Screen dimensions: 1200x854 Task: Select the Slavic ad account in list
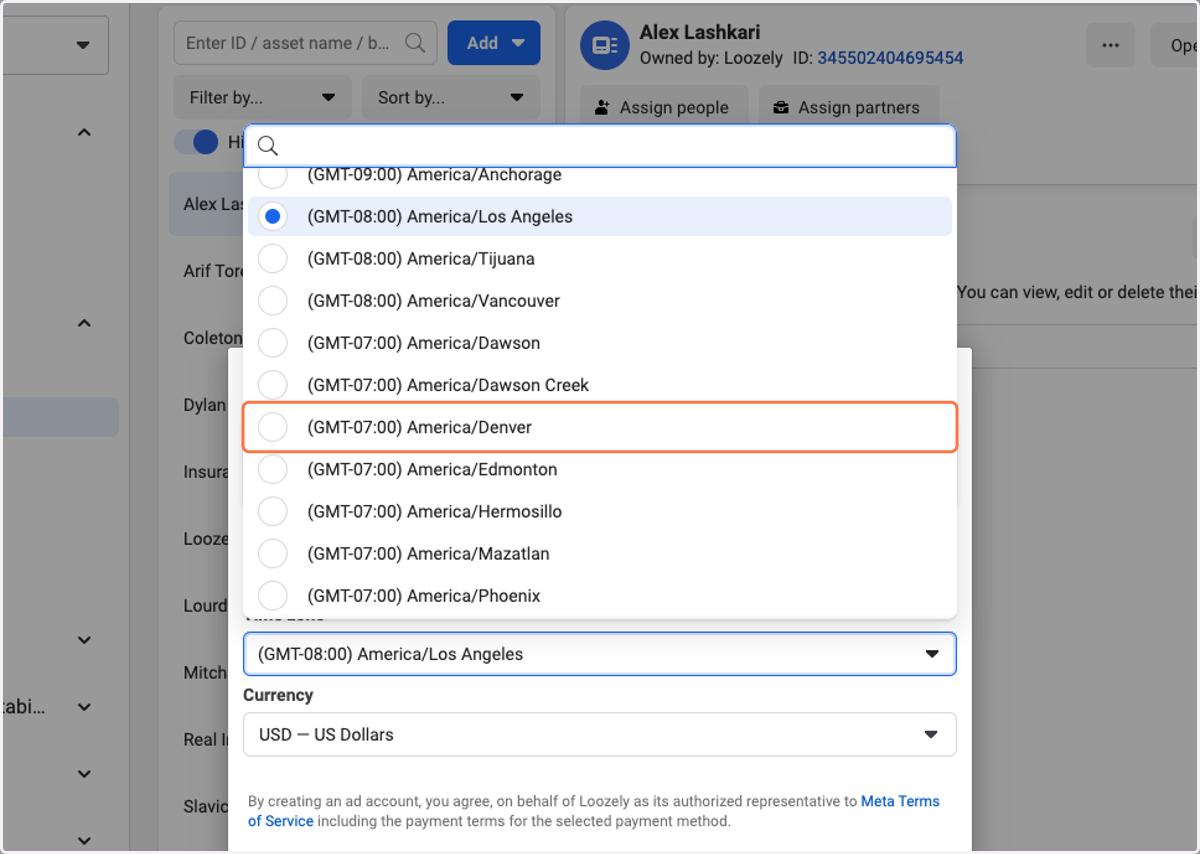point(206,807)
